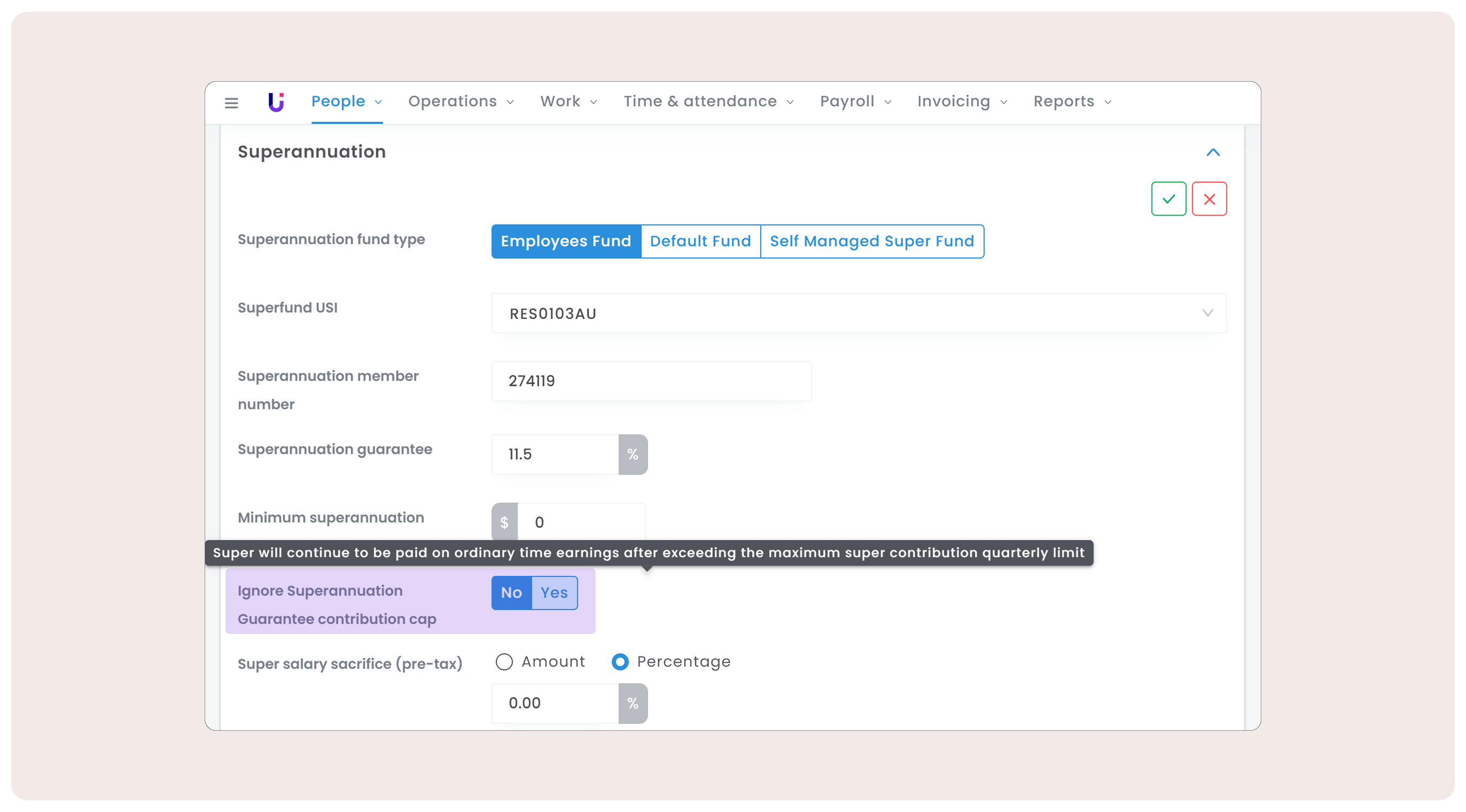Open the hamburger menu icon
The image size is (1466, 812).
click(x=231, y=103)
